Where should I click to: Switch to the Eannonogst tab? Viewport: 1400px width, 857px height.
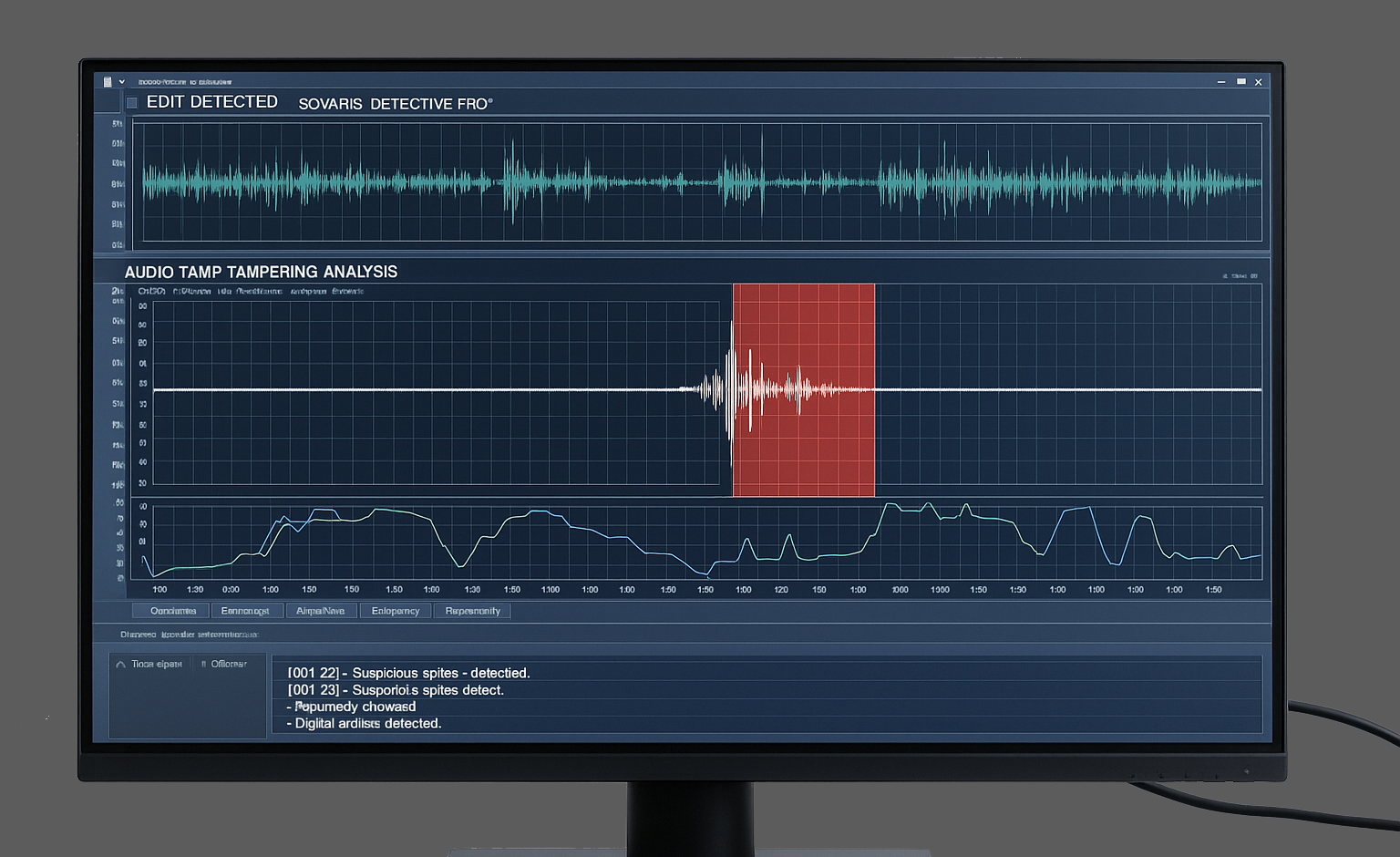coord(247,610)
